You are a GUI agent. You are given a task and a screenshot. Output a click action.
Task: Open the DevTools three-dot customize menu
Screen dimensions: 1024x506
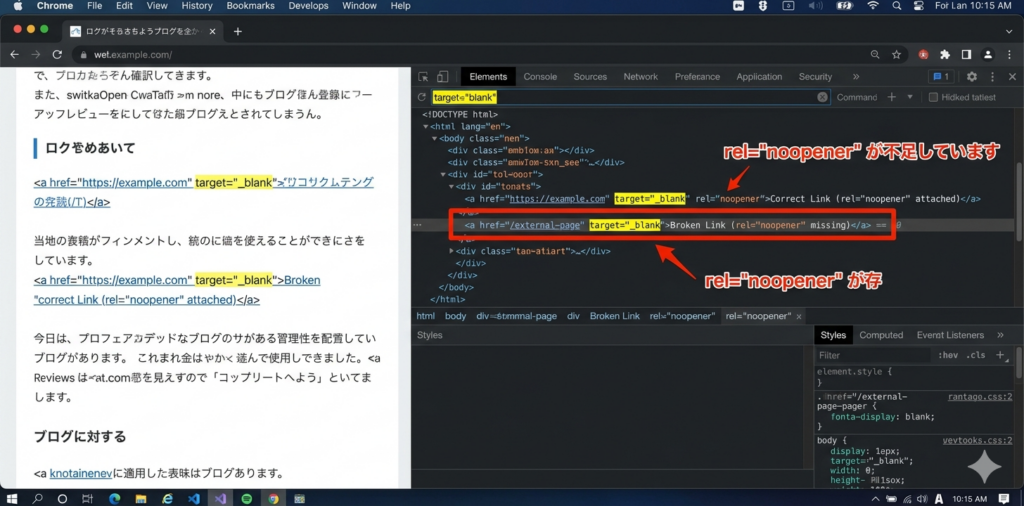[x=993, y=76]
